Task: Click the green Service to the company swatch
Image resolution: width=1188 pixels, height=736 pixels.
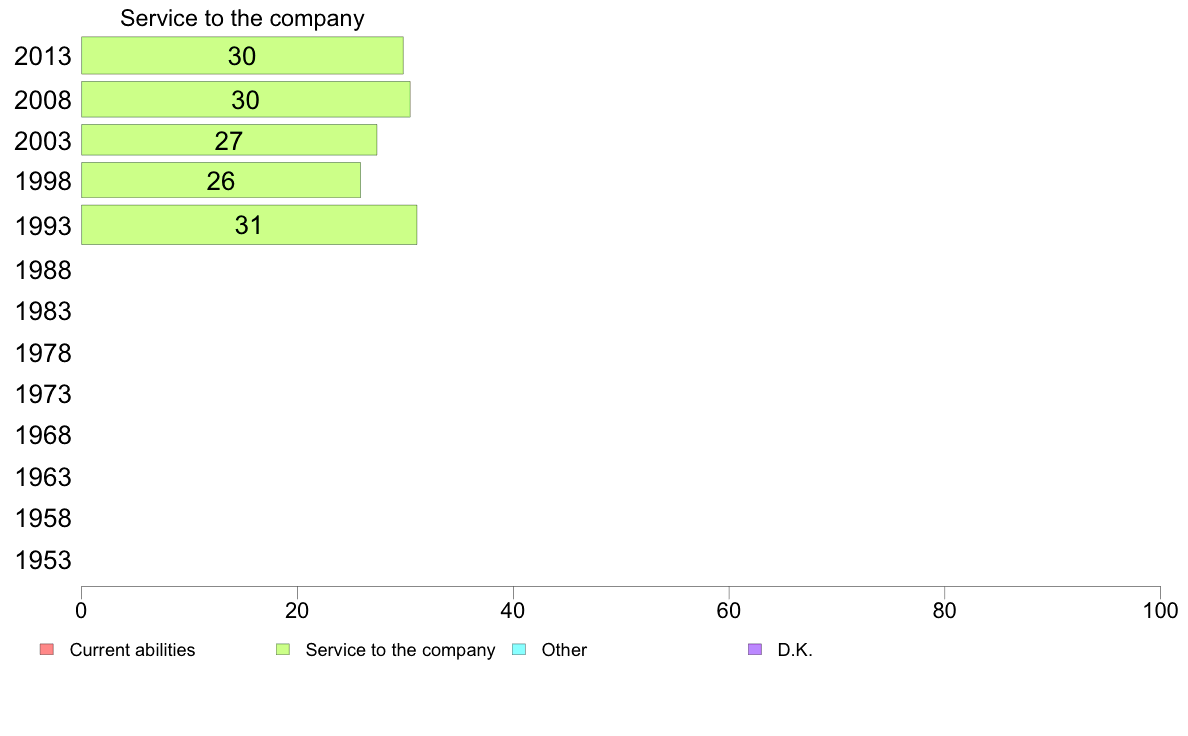Action: 283,650
